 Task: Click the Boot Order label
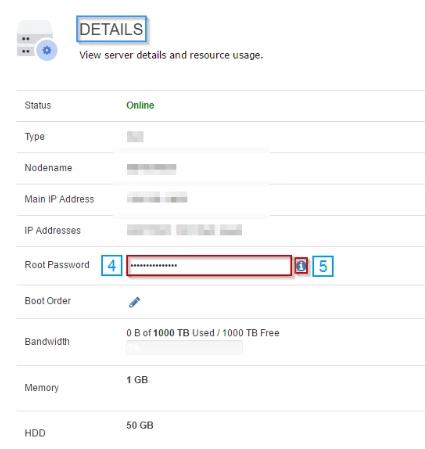click(48, 301)
